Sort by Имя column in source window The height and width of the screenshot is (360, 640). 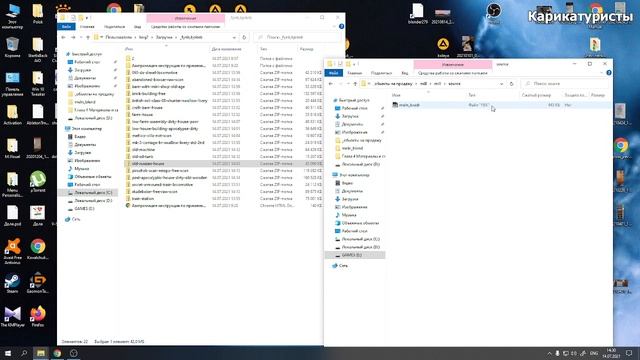428,95
